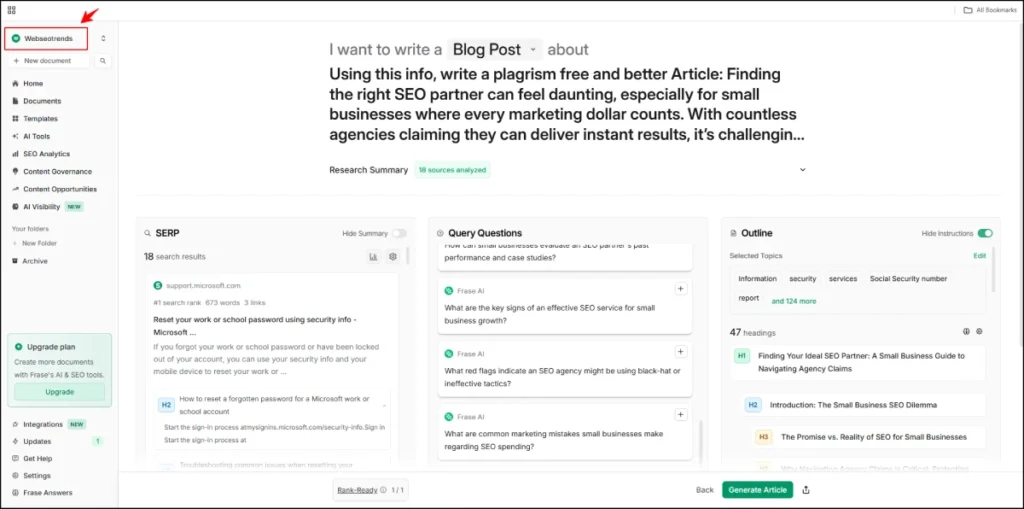Screen dimensions: 1024x509
Task: Click the Query Questions panel scrollbar
Action: tap(700, 438)
